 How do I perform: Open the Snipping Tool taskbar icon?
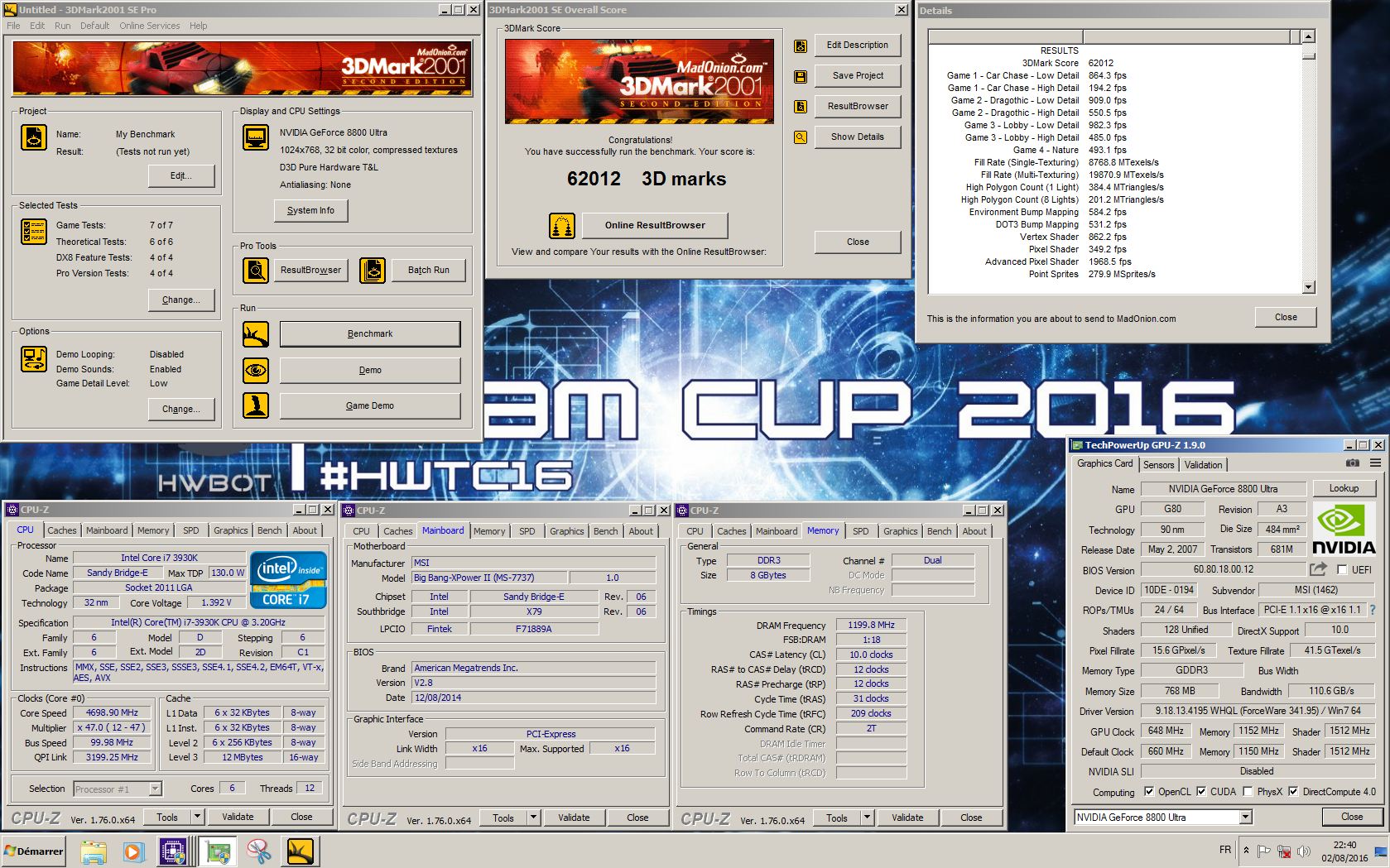point(259,851)
